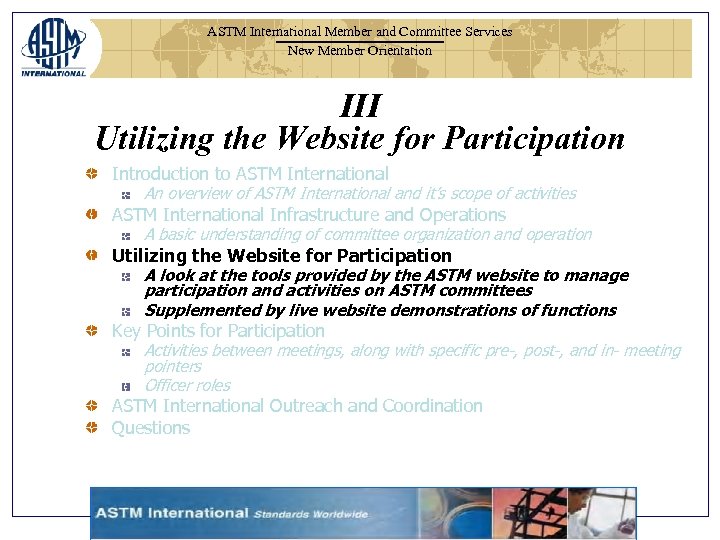
Task: Click the "Officer roles" sub-item
Action: coord(187,385)
